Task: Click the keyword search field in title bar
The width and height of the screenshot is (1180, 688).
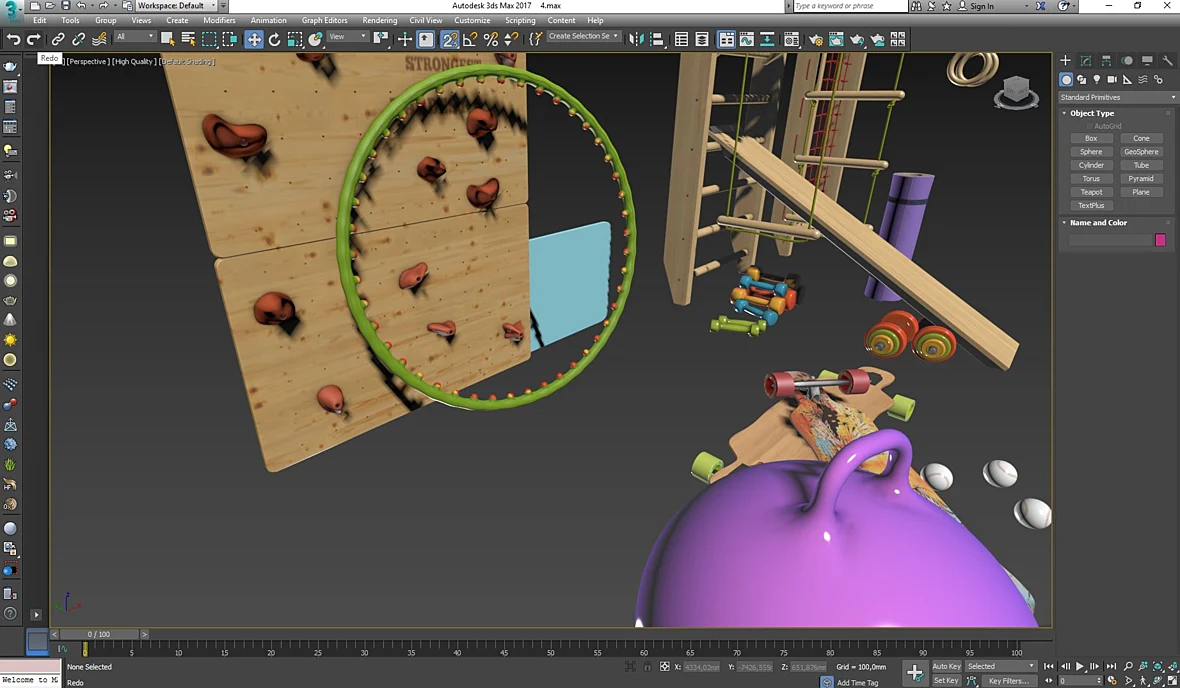Action: (x=850, y=6)
